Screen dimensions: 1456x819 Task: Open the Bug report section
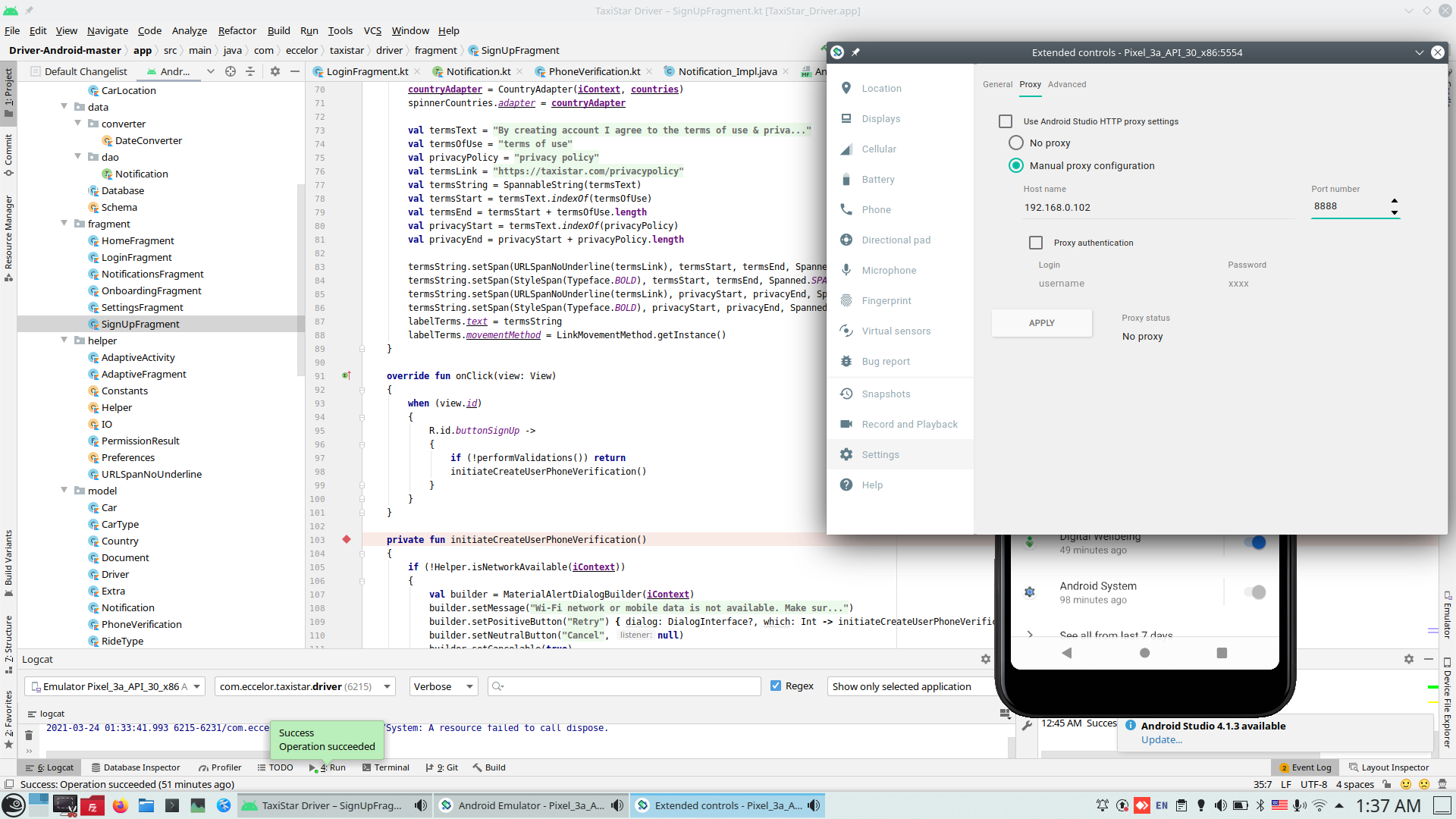[885, 362]
